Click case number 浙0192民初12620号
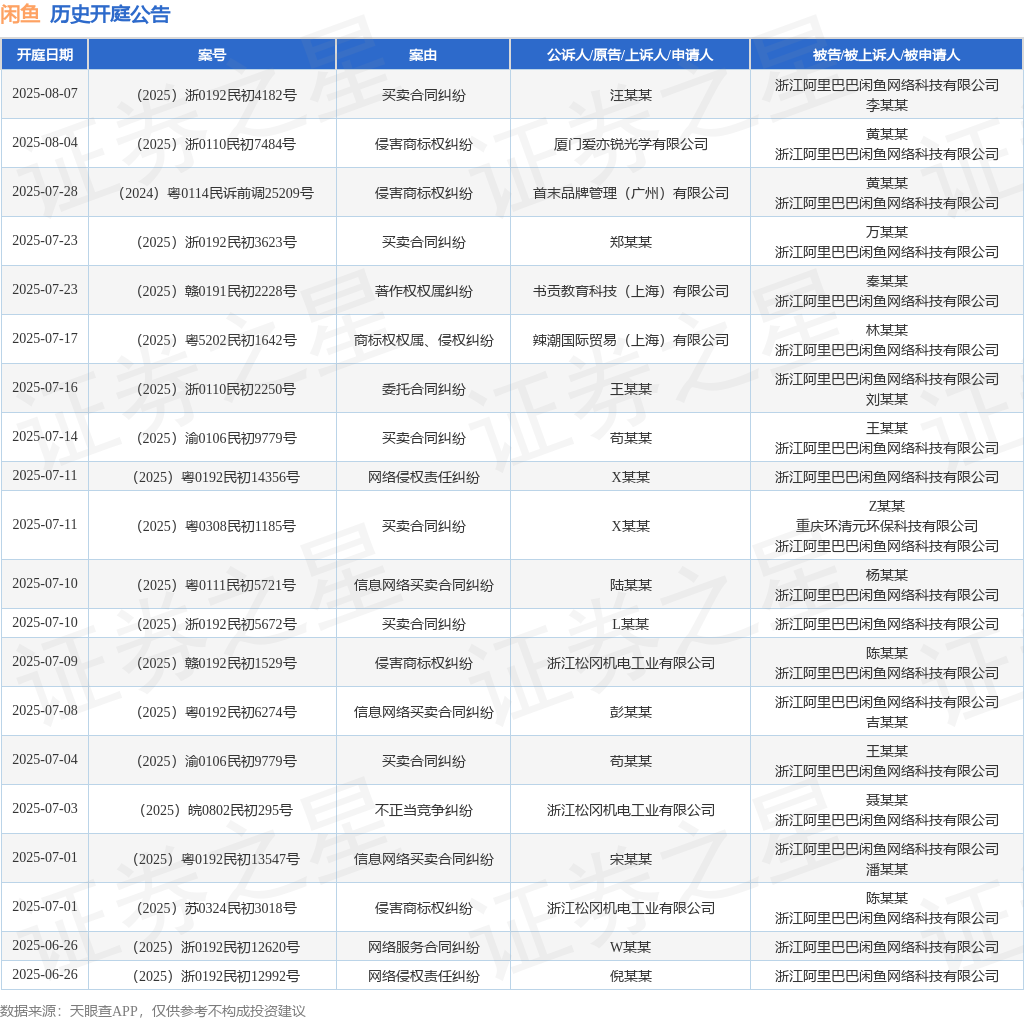 [216, 948]
